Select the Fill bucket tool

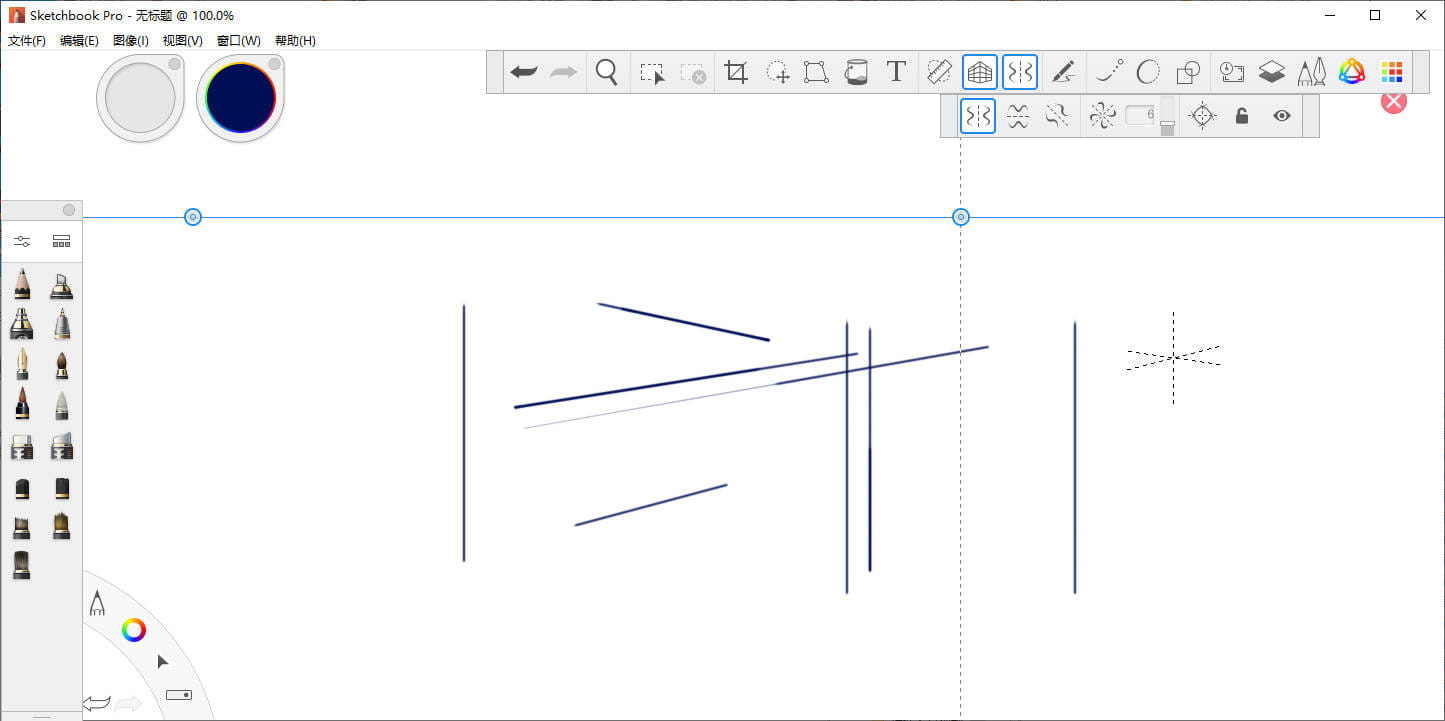(856, 71)
